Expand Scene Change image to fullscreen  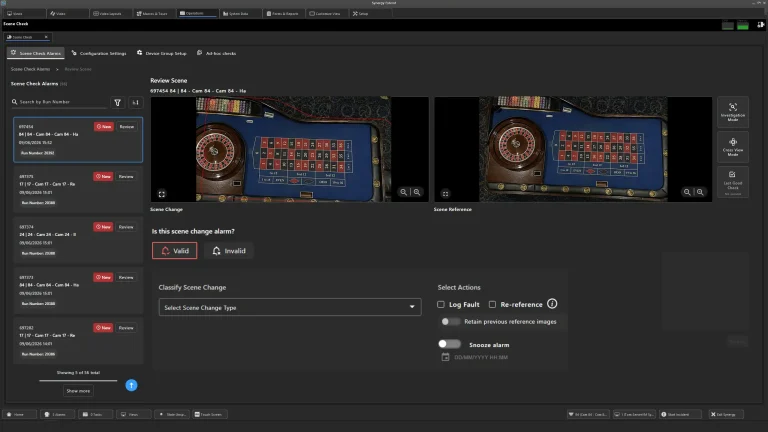click(x=162, y=194)
